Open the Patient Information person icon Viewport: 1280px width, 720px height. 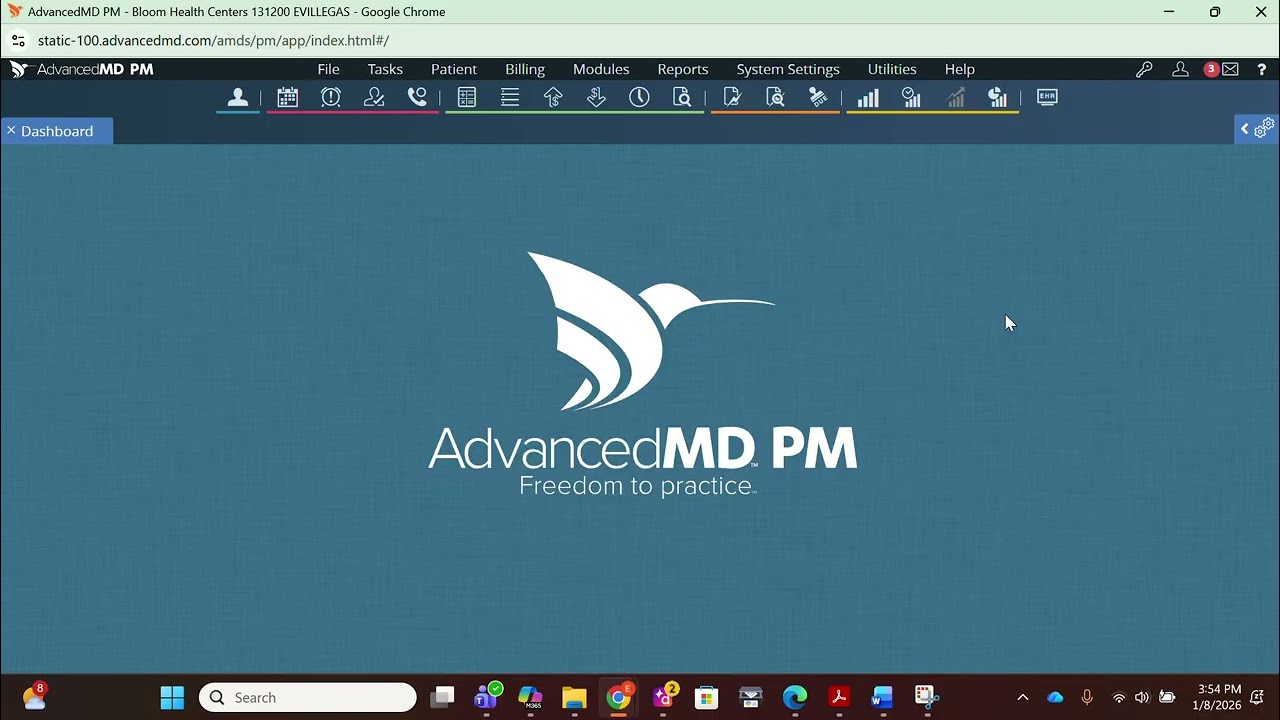click(238, 97)
